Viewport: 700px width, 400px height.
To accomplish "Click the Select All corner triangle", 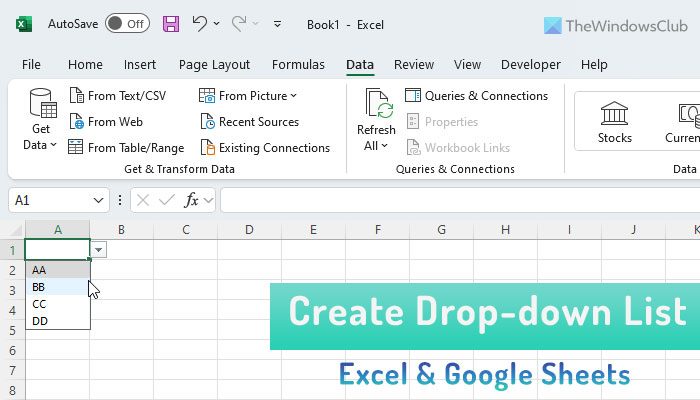I will pyautogui.click(x=16, y=229).
